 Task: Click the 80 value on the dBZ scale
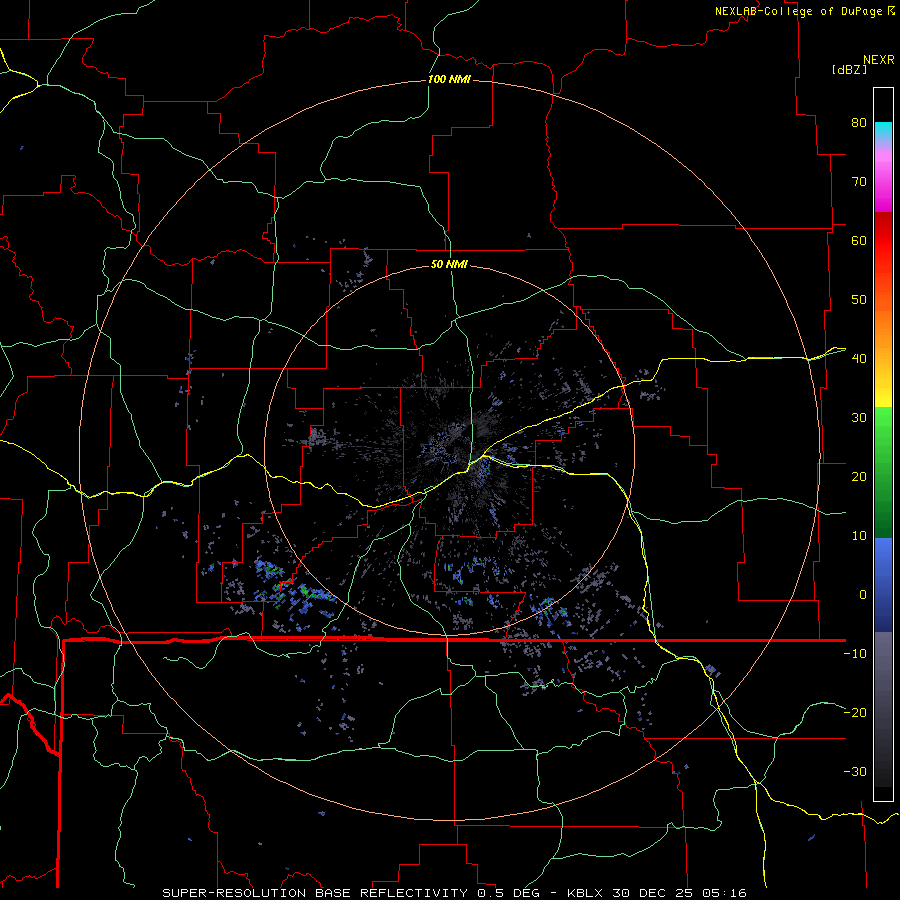(x=859, y=123)
